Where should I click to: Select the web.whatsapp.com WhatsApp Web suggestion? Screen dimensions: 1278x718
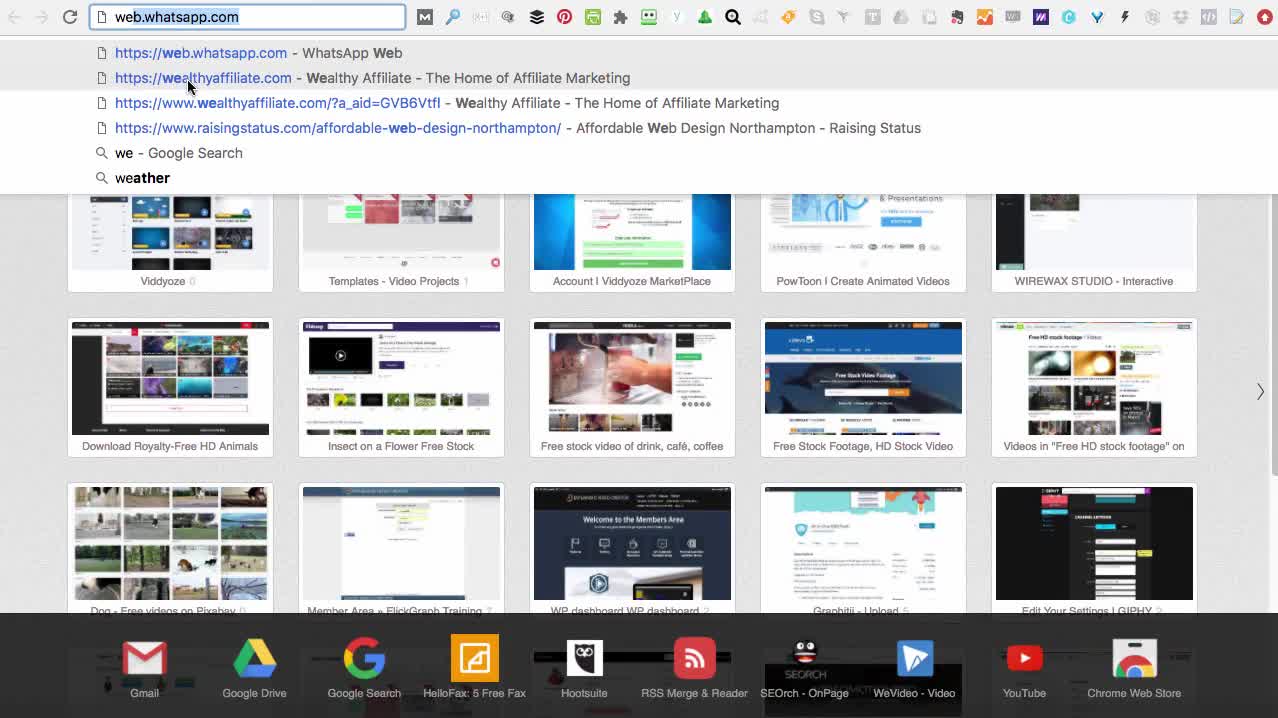tap(639, 53)
